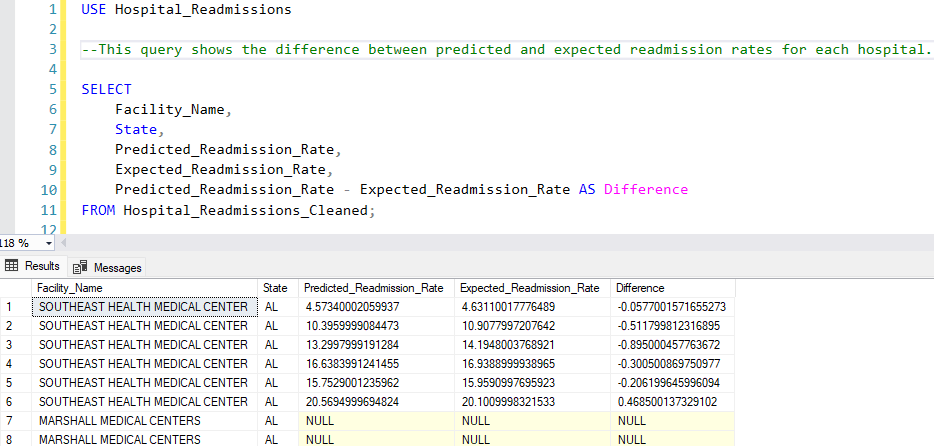Click Facility_Name on line 6
The width and height of the screenshot is (934, 446).
[x=170, y=110]
